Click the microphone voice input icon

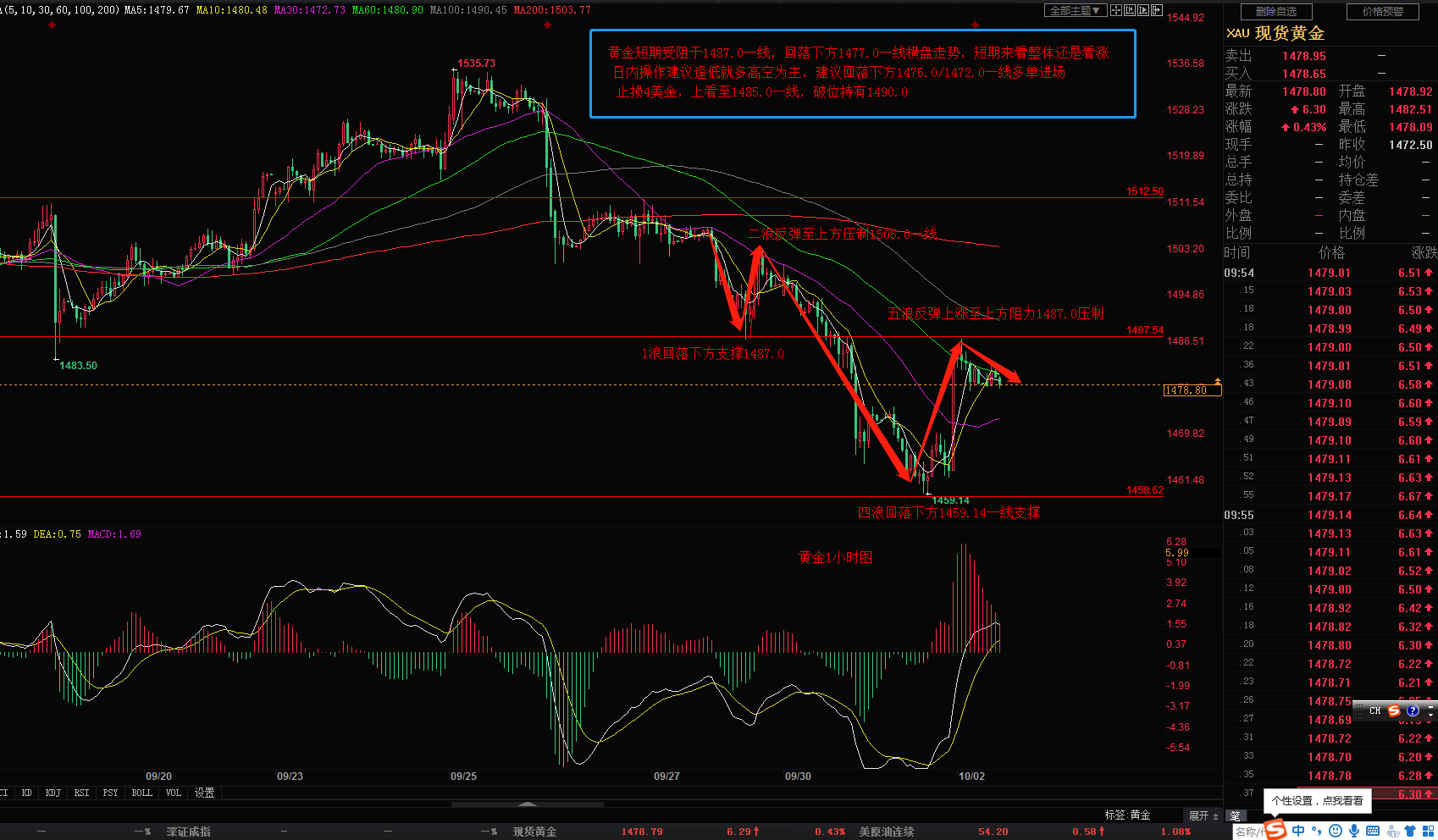pyautogui.click(x=1355, y=831)
